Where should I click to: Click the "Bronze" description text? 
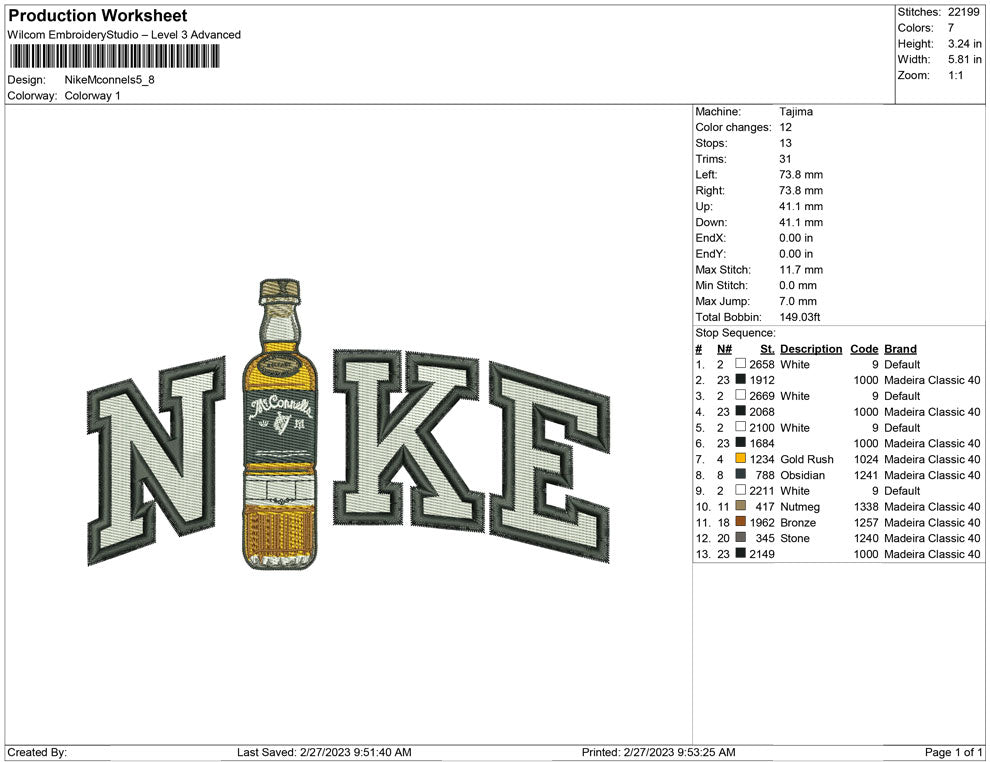point(797,522)
